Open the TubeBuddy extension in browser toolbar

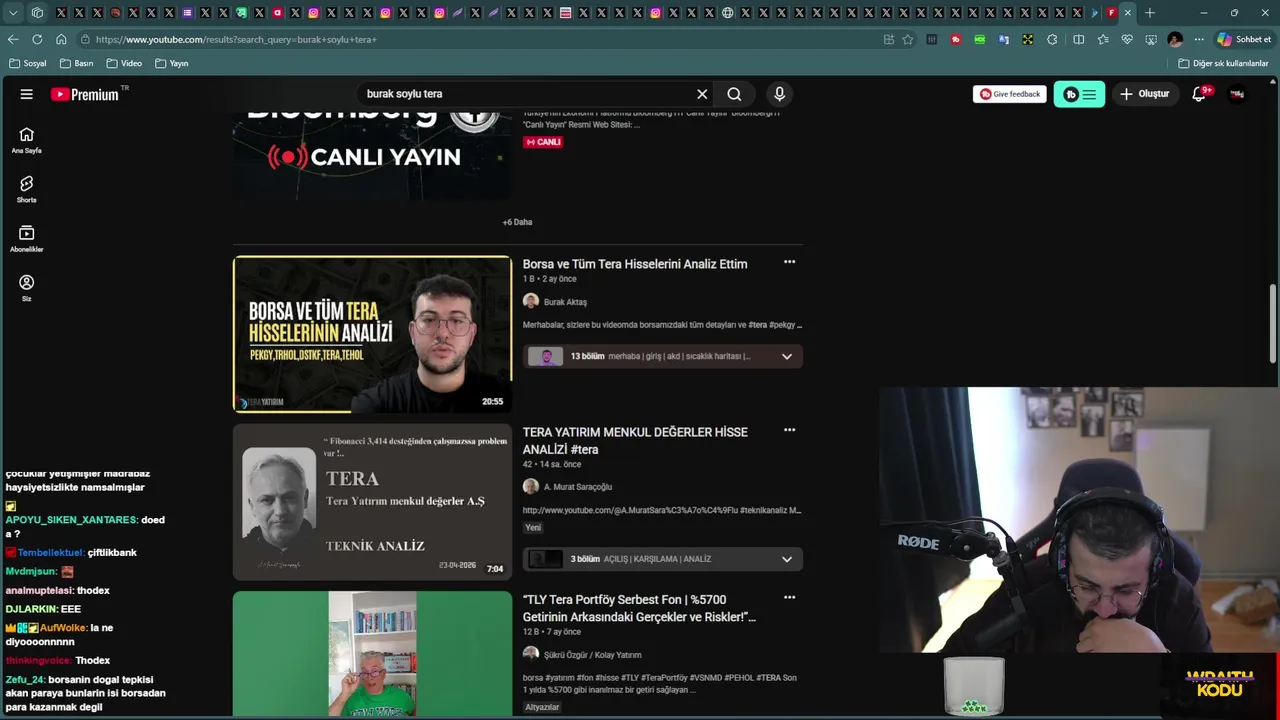click(x=956, y=39)
